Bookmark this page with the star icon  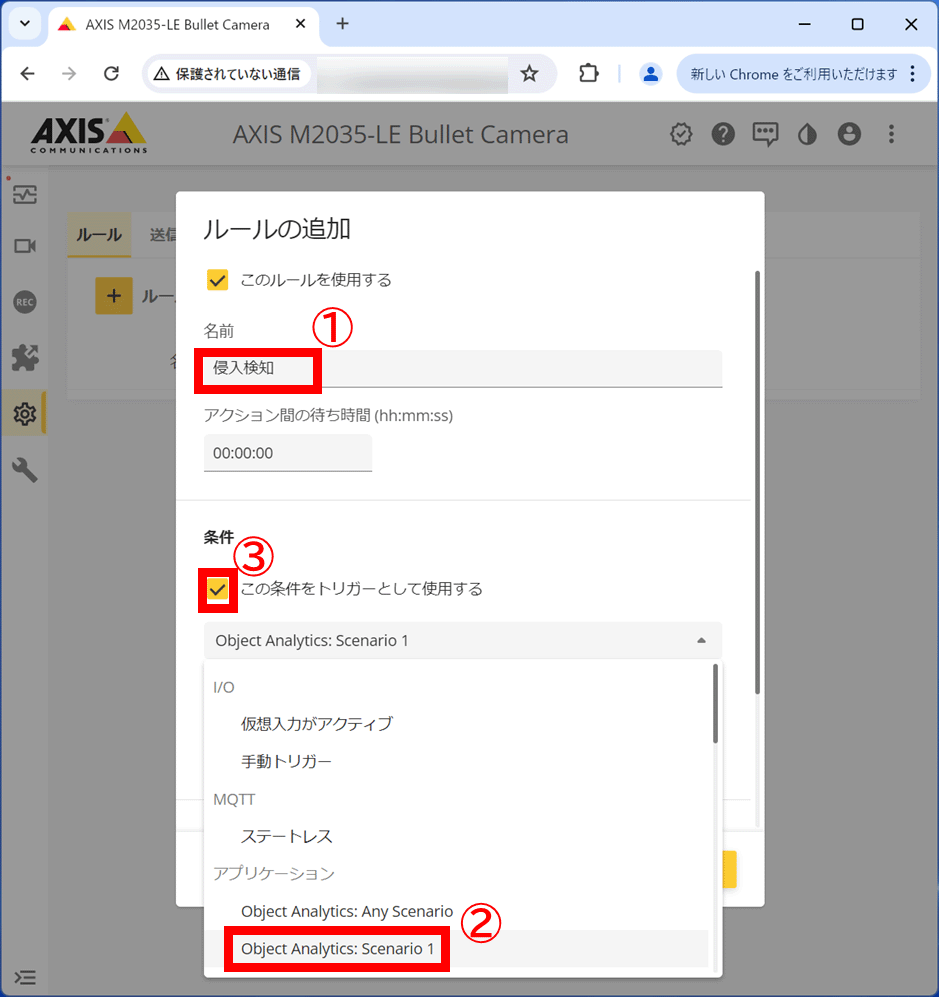529,74
